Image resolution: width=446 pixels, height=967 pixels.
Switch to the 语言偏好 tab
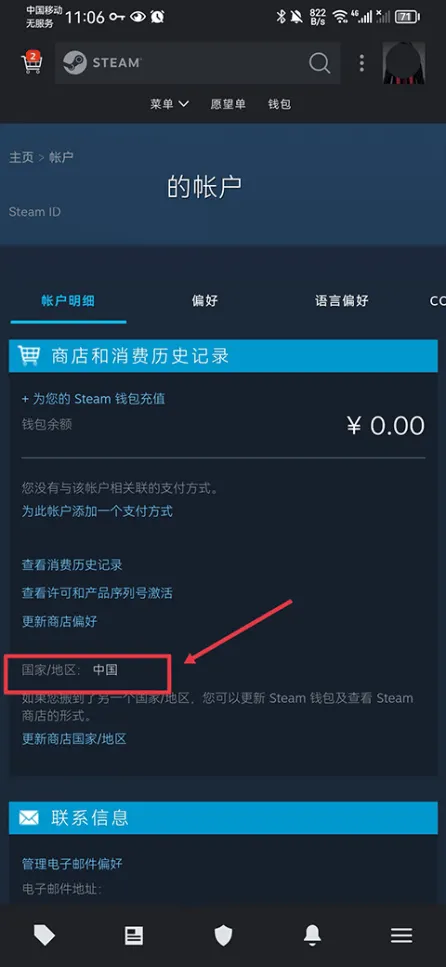pos(342,301)
